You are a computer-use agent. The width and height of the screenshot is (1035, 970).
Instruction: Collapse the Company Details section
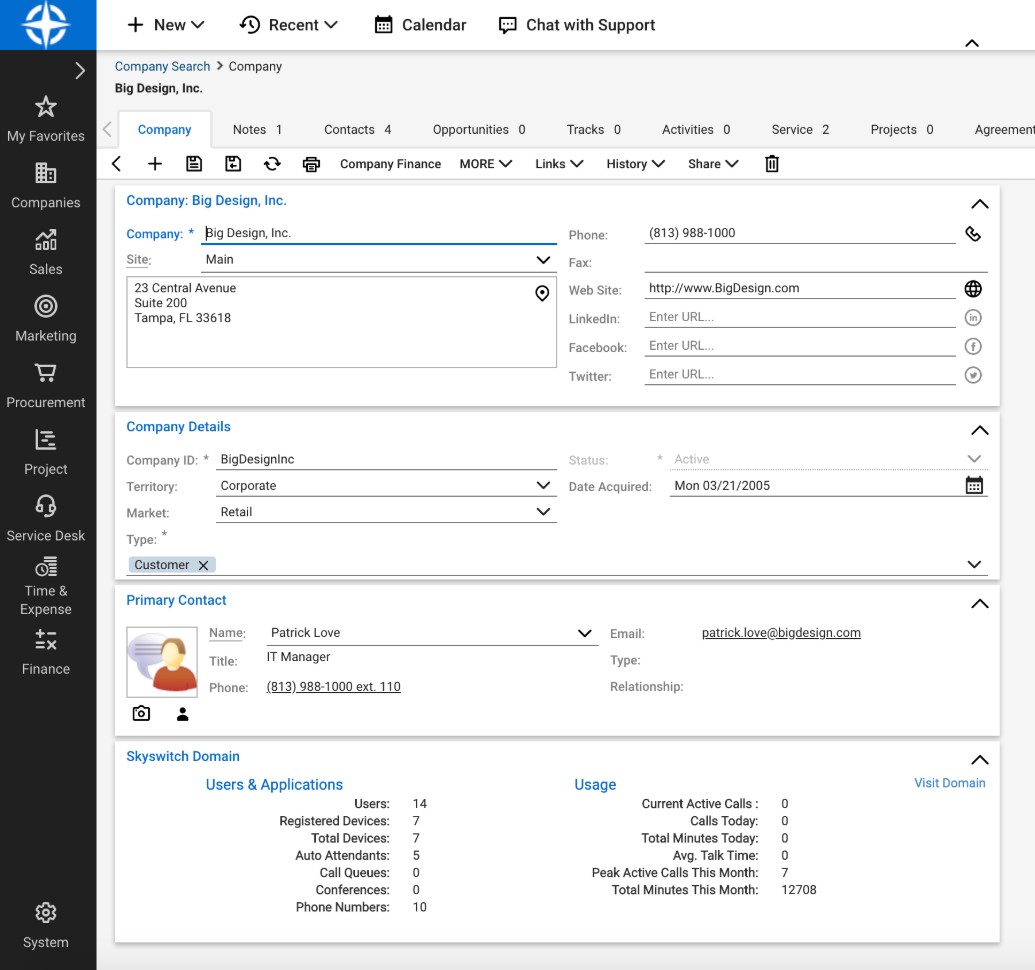[979, 431]
